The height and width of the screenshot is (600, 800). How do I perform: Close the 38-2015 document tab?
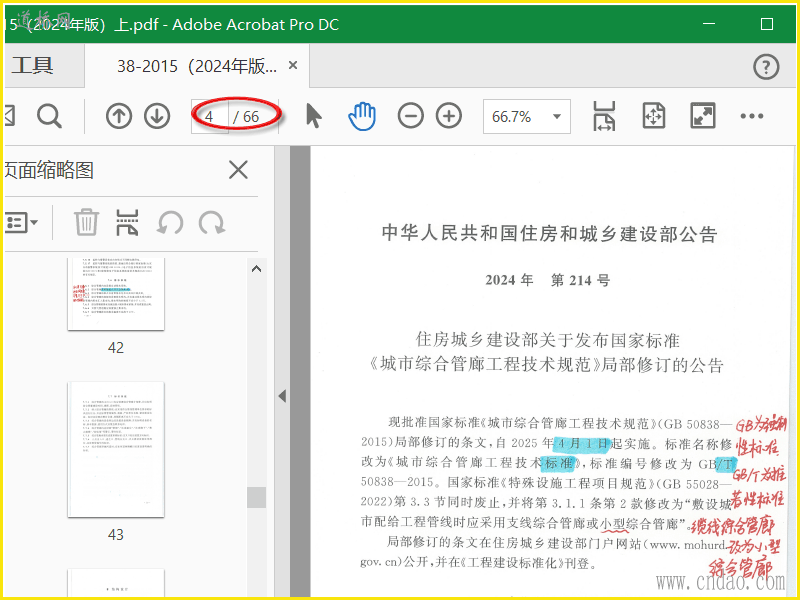(x=293, y=65)
